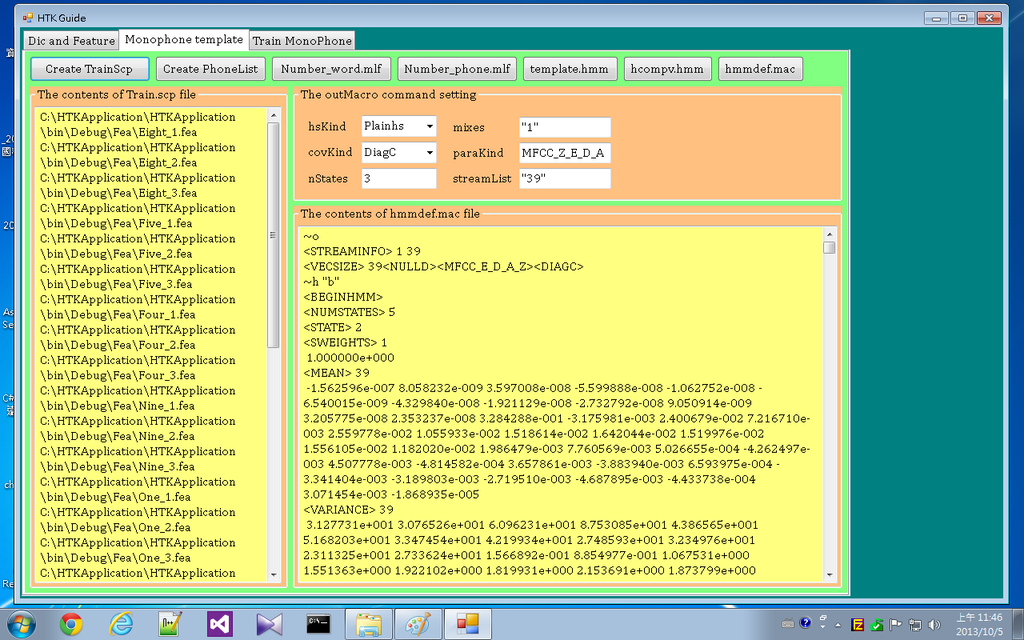Open the network connection tray icon
The image size is (1024, 640).
(x=915, y=625)
